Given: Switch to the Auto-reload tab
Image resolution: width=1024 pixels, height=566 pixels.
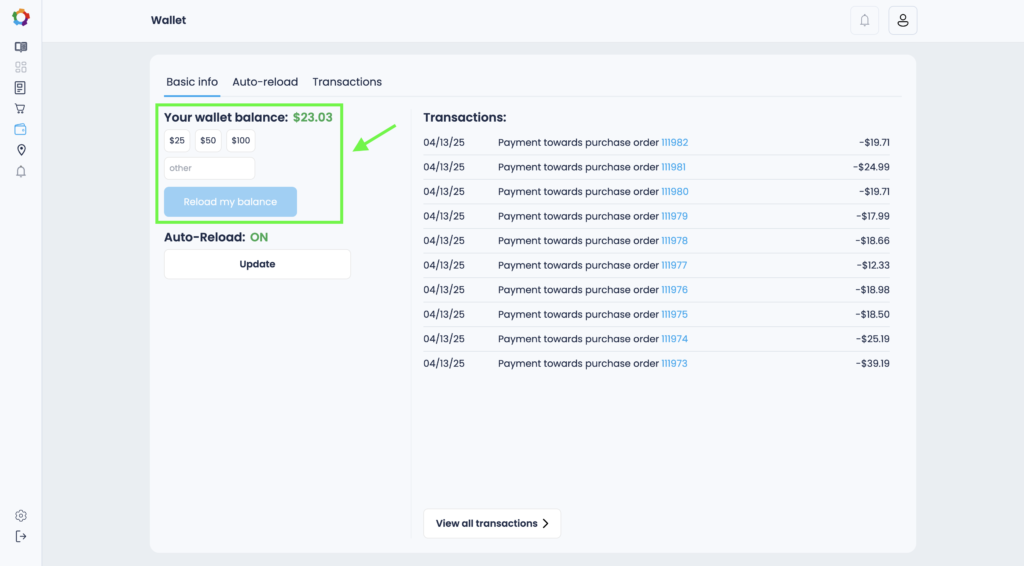Looking at the screenshot, I should coord(265,82).
